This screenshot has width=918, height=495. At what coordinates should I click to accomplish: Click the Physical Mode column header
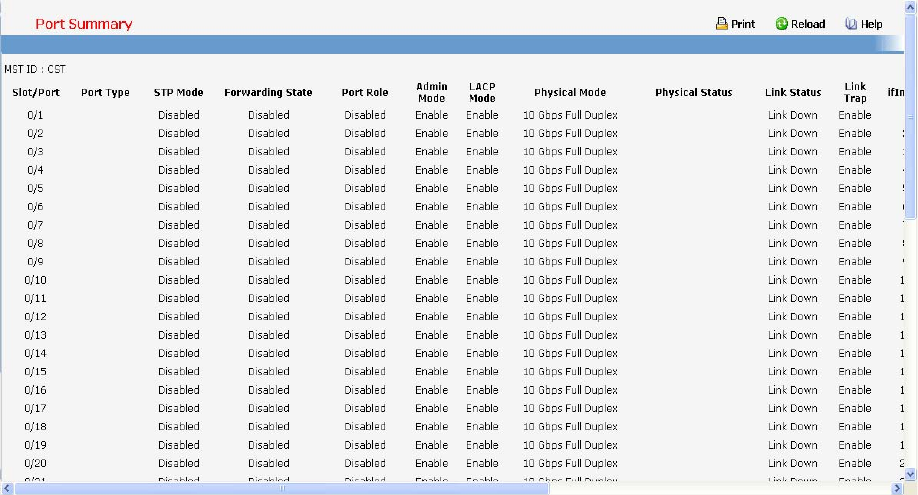tap(570, 93)
